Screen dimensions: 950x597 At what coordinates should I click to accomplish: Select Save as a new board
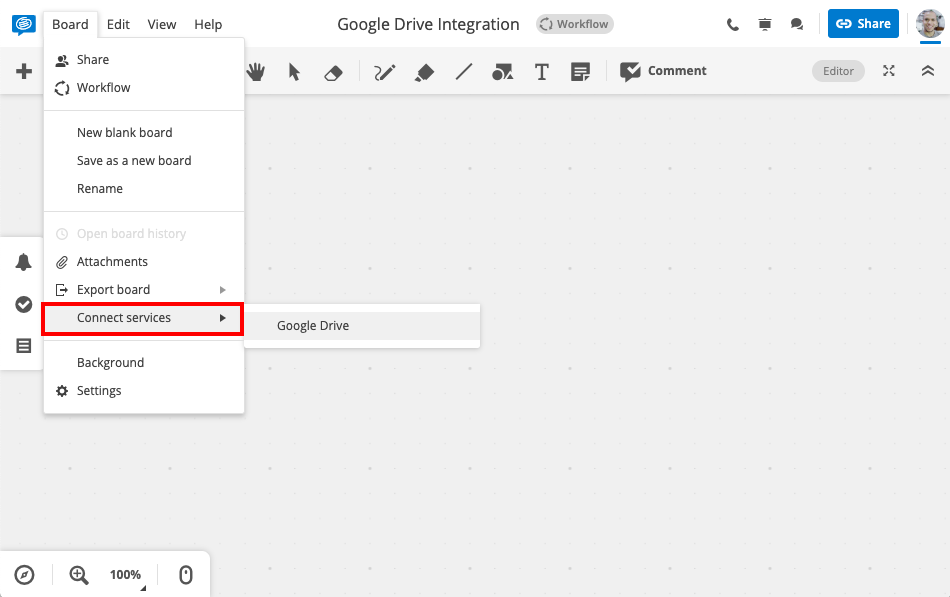pyautogui.click(x=144, y=161)
